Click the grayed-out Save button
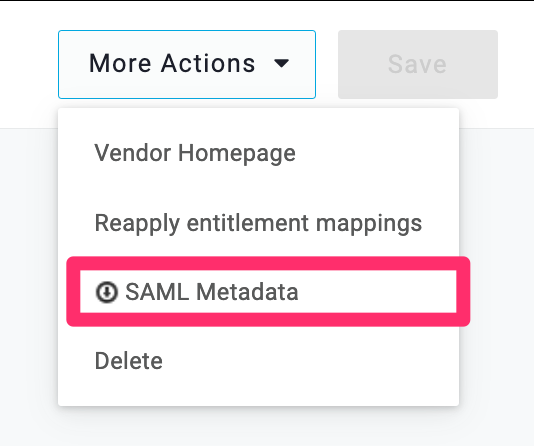 418,64
